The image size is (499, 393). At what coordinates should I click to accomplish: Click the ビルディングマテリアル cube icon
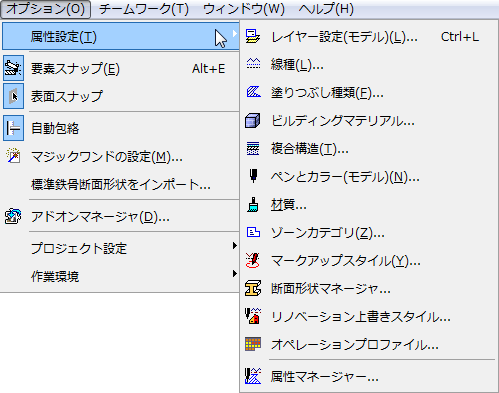tap(253, 120)
